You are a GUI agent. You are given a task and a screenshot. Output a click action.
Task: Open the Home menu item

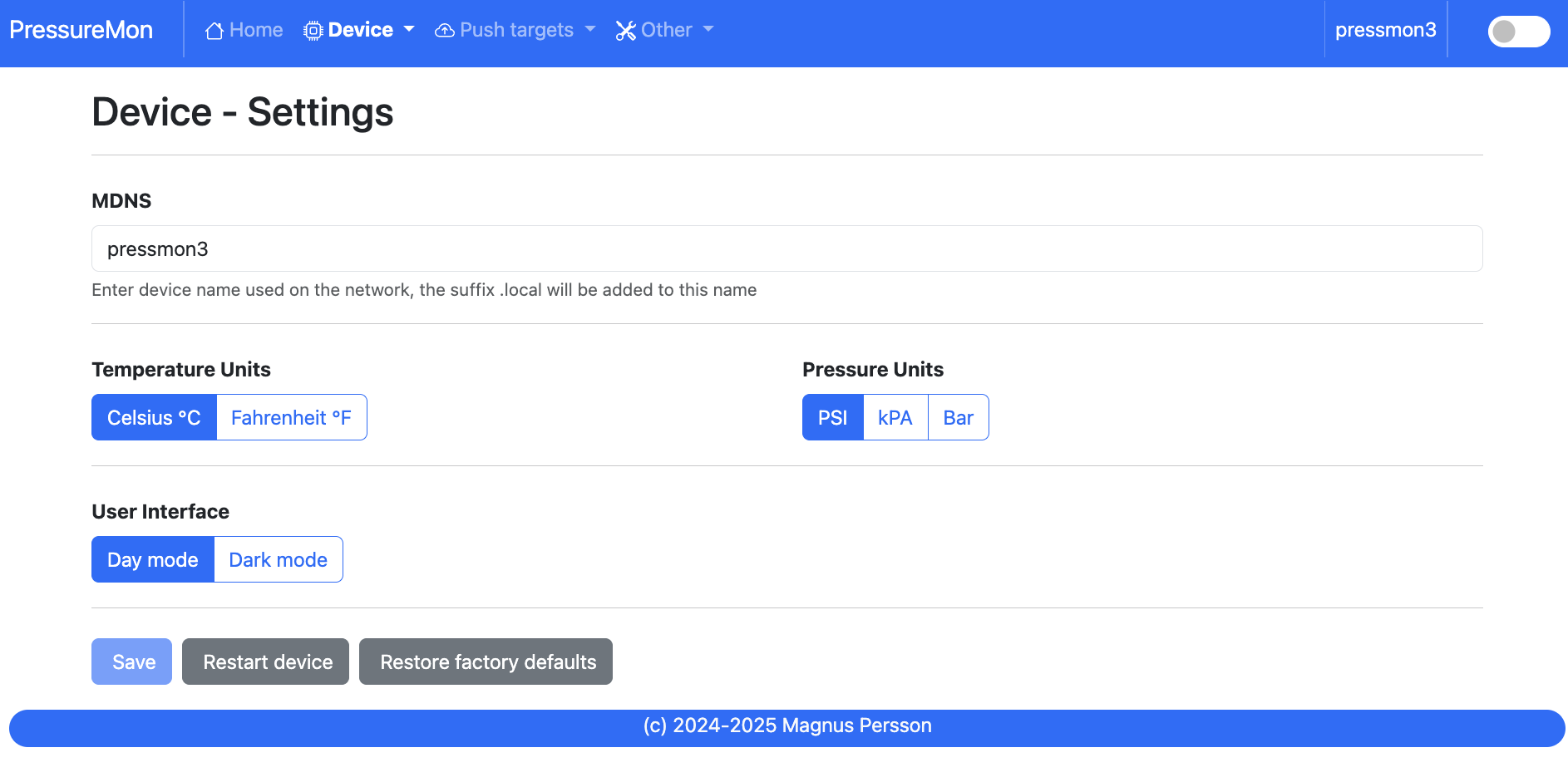pos(244,30)
